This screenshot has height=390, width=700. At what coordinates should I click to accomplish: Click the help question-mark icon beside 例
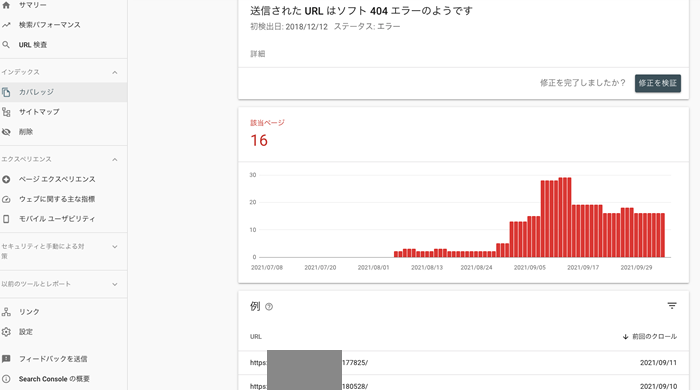click(x=269, y=307)
